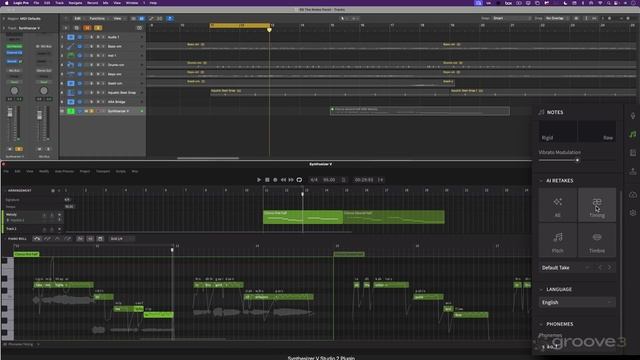This screenshot has height=360, width=640.
Task: Select the first piano roll tool icon
Action: tap(37, 238)
